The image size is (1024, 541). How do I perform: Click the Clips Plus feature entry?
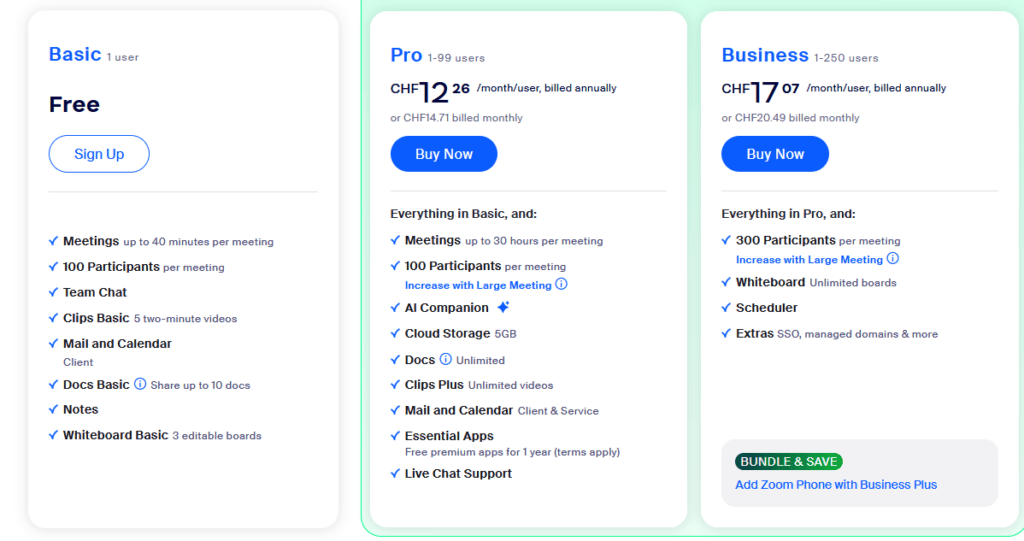tap(479, 385)
